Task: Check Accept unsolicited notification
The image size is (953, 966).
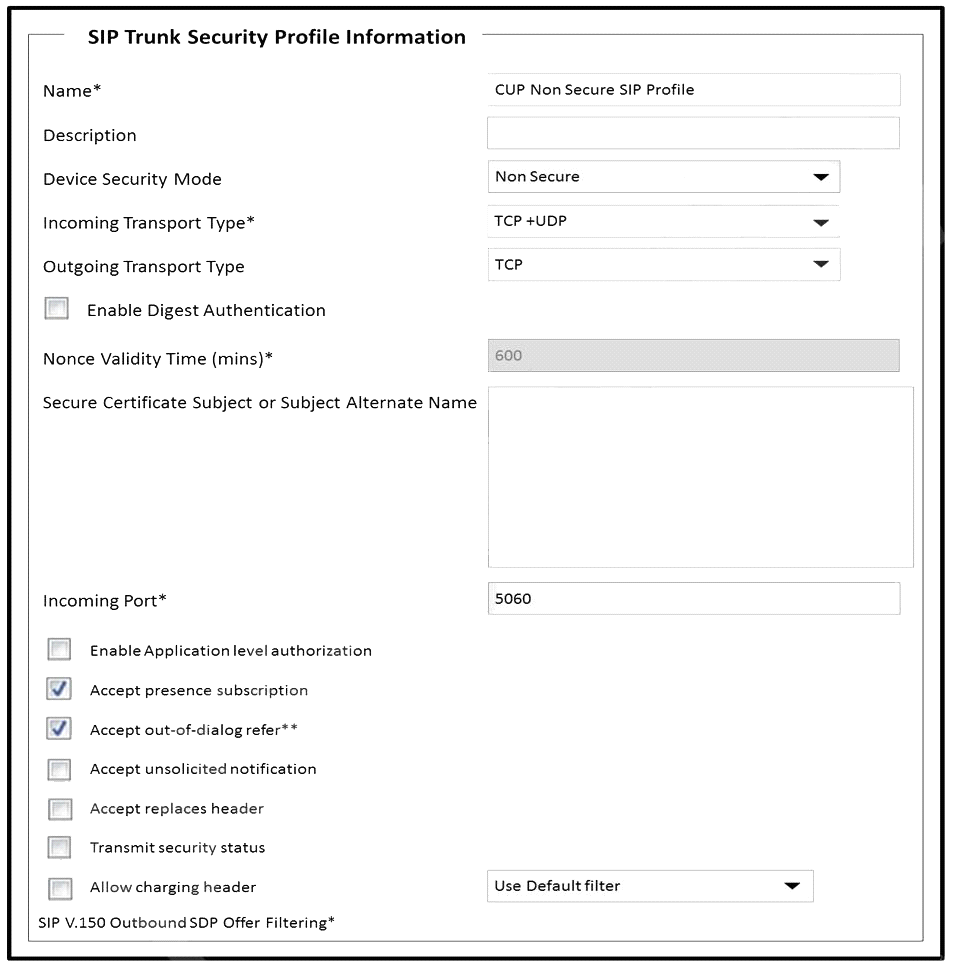Action: (60, 769)
